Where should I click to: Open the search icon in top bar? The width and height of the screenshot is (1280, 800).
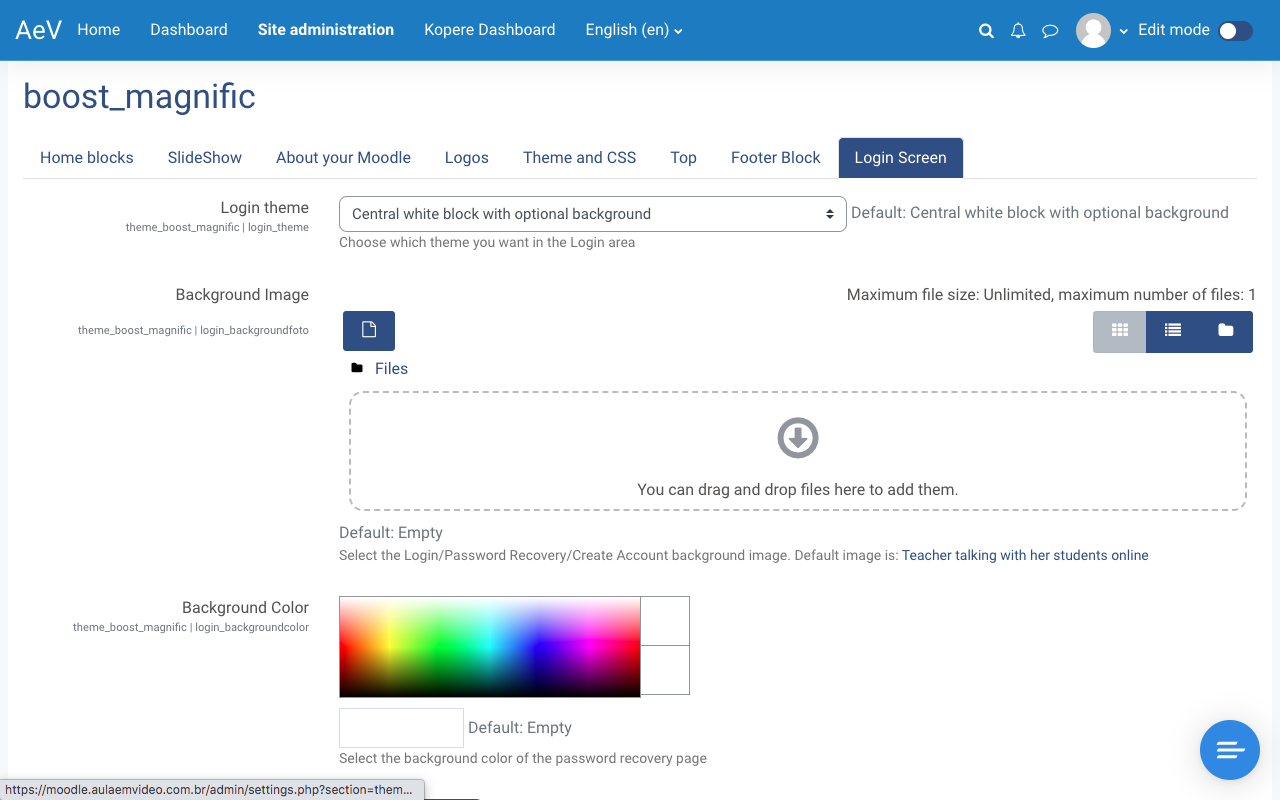tap(986, 31)
